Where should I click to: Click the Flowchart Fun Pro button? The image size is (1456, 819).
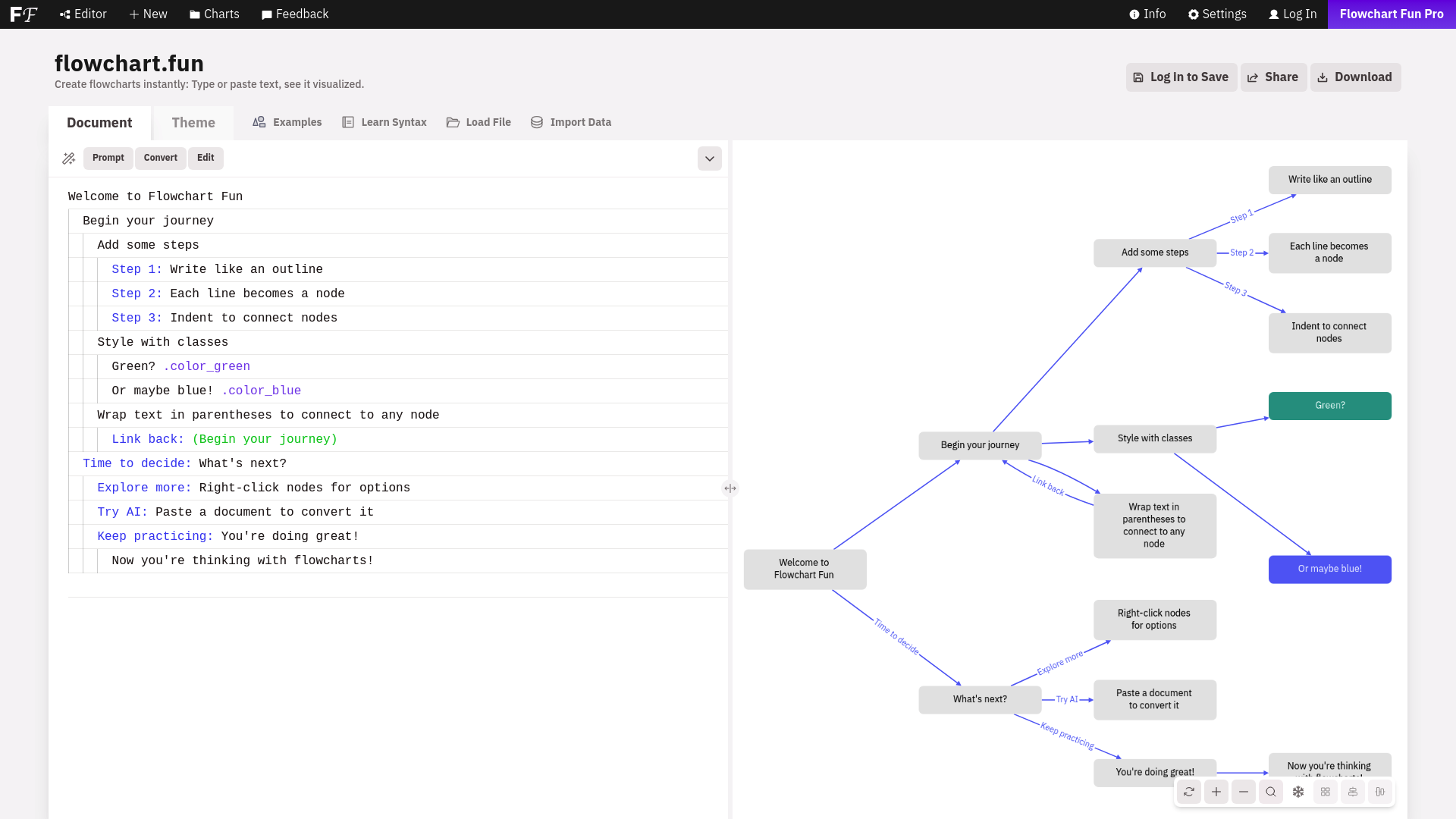click(x=1392, y=14)
